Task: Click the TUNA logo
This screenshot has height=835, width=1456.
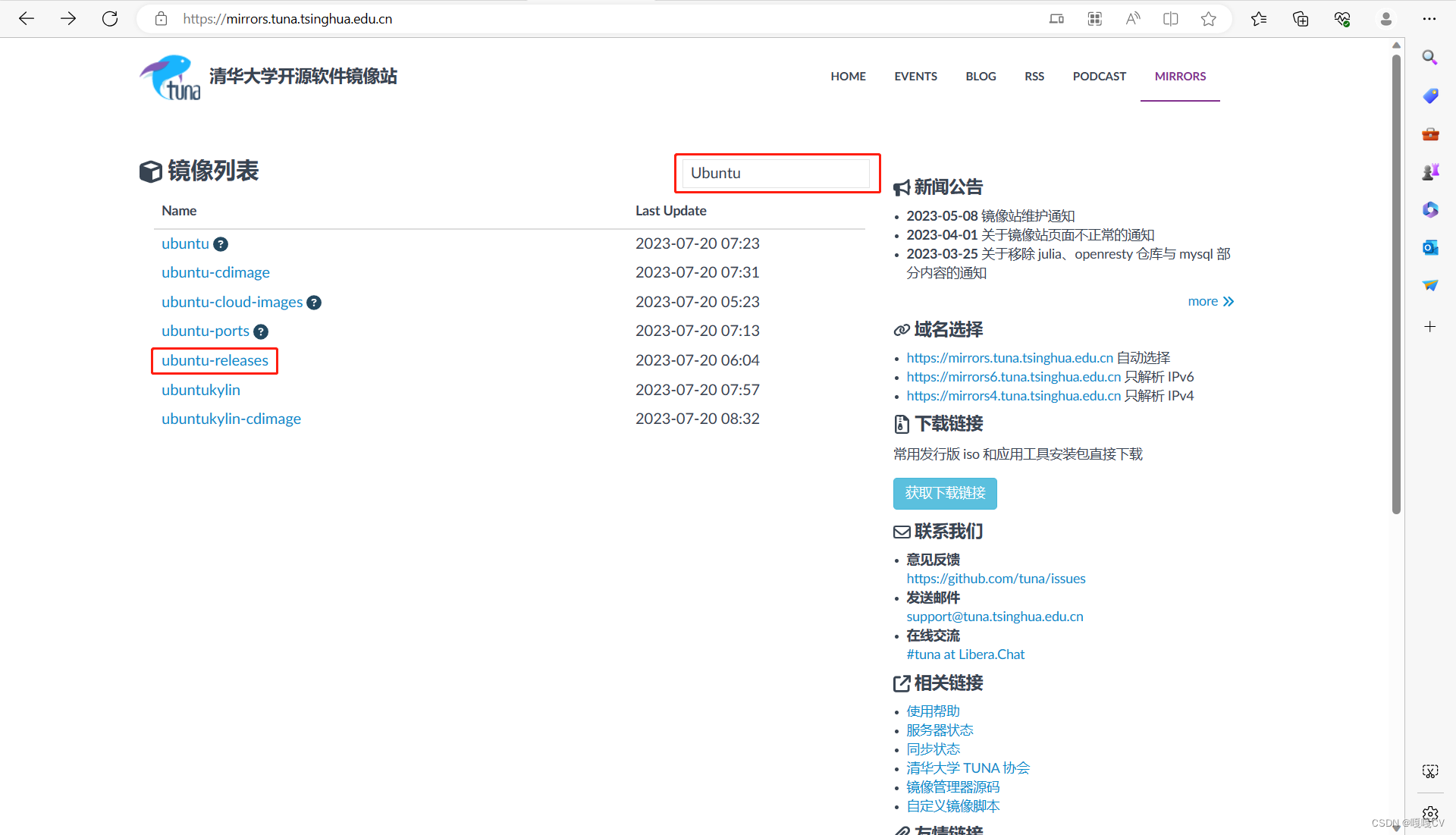Action: [171, 77]
